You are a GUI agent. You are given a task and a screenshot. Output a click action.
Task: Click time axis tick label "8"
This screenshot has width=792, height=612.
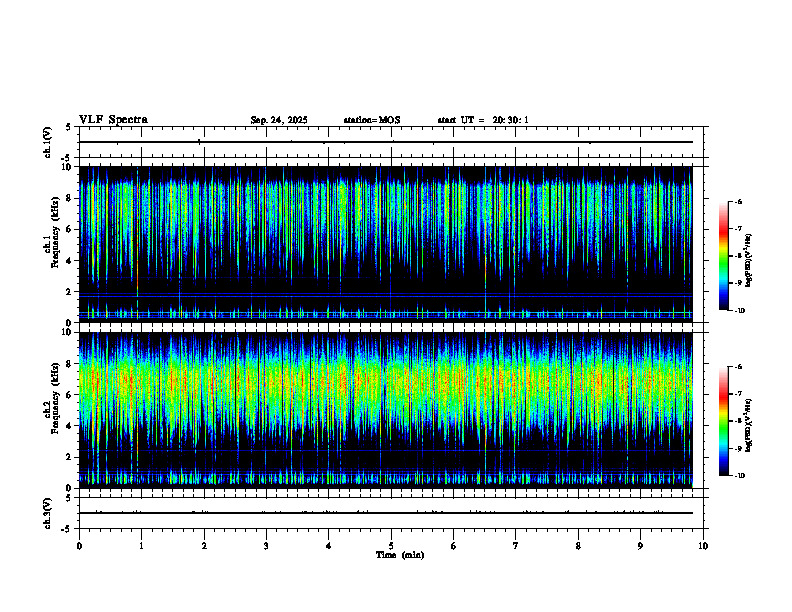(578, 546)
